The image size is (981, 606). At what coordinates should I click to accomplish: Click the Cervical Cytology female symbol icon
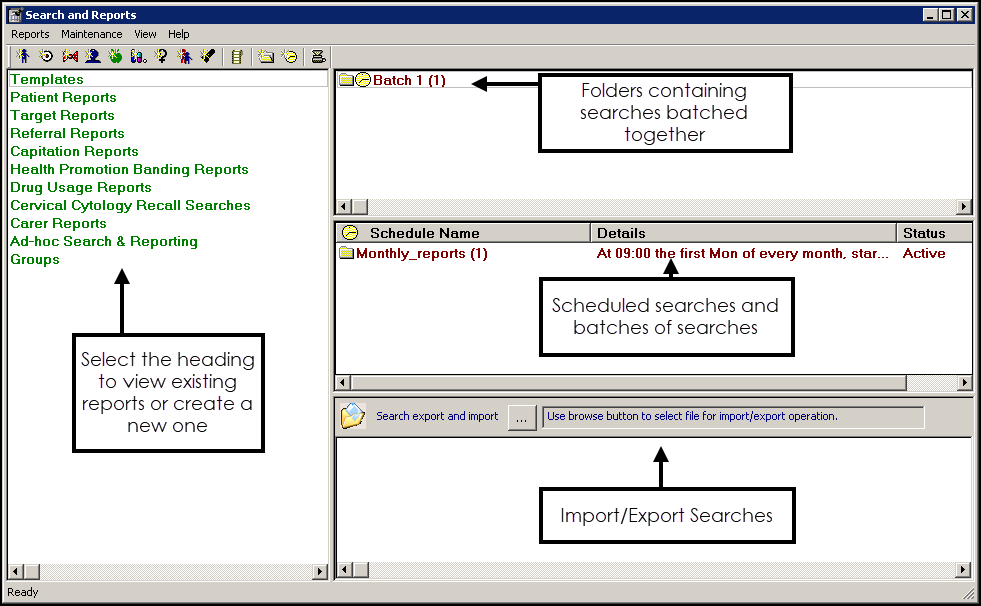pos(162,57)
